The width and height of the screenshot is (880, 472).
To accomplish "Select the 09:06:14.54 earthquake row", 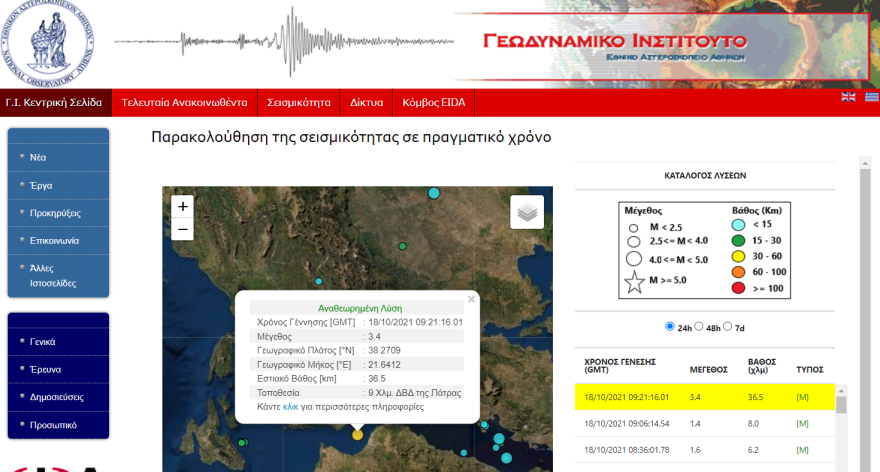I will point(705,424).
